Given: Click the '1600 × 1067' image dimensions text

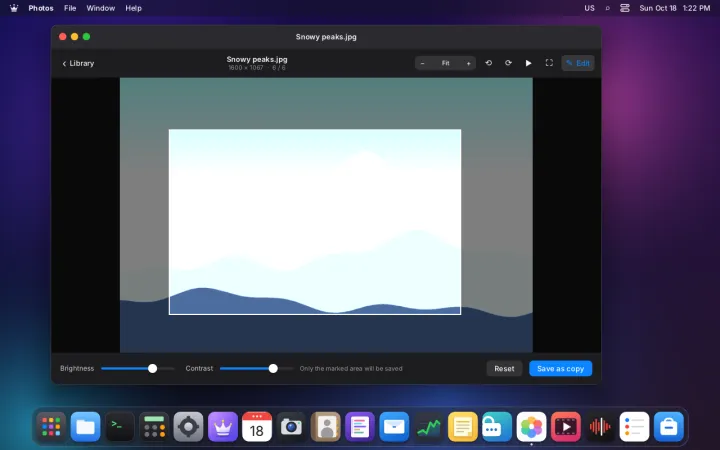Looking at the screenshot, I should 246,68.
